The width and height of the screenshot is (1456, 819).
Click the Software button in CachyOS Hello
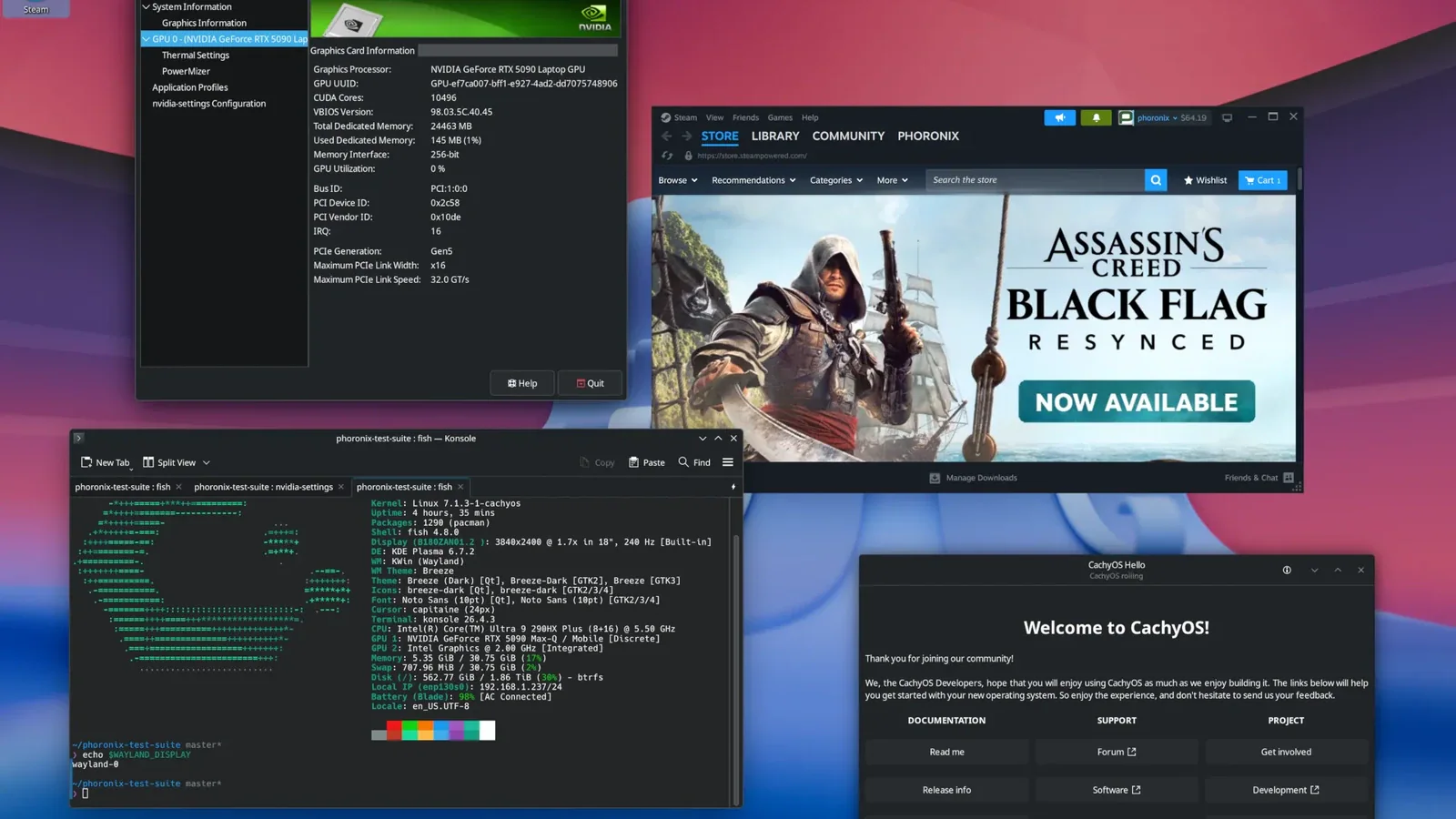tap(1117, 790)
